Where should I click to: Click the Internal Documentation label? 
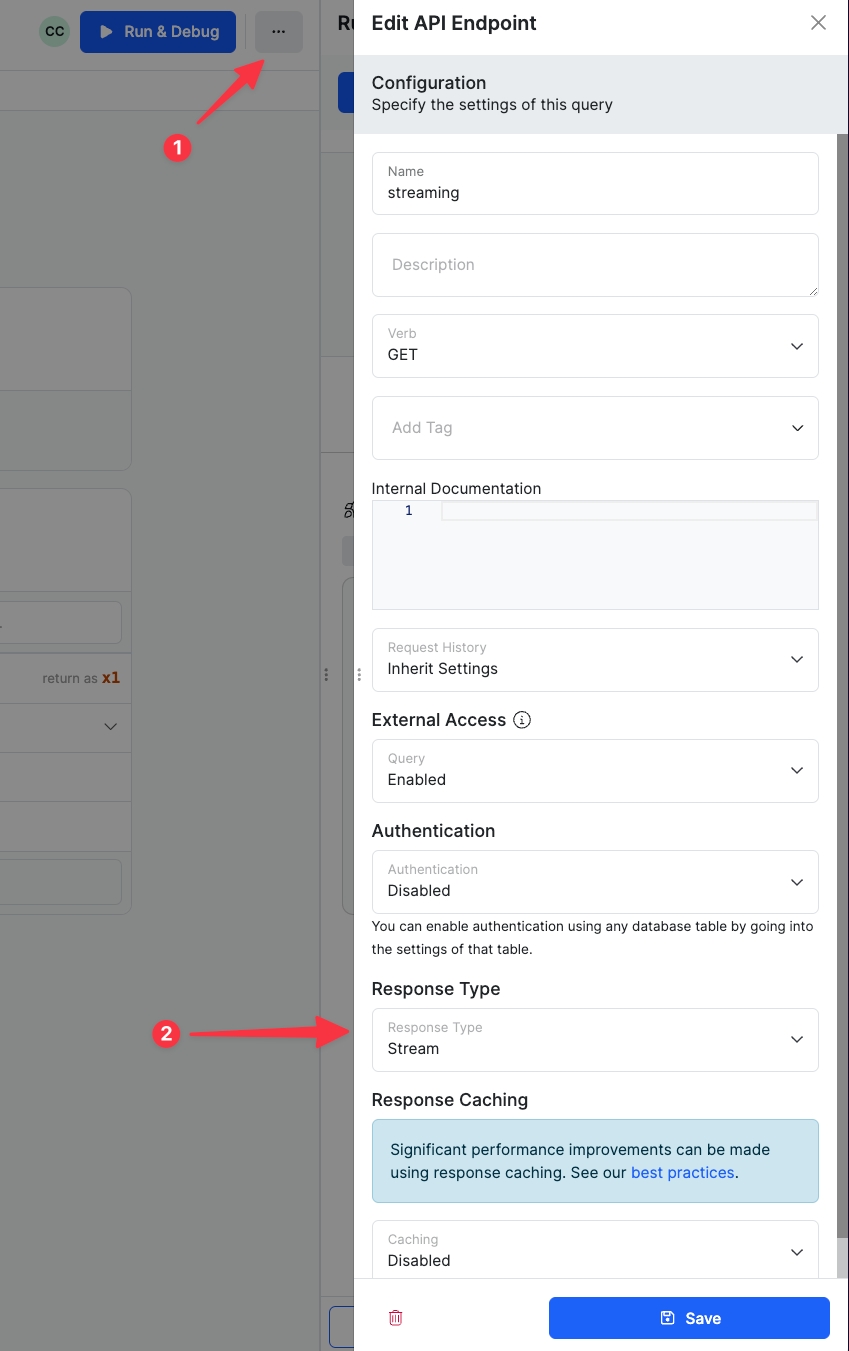point(456,489)
